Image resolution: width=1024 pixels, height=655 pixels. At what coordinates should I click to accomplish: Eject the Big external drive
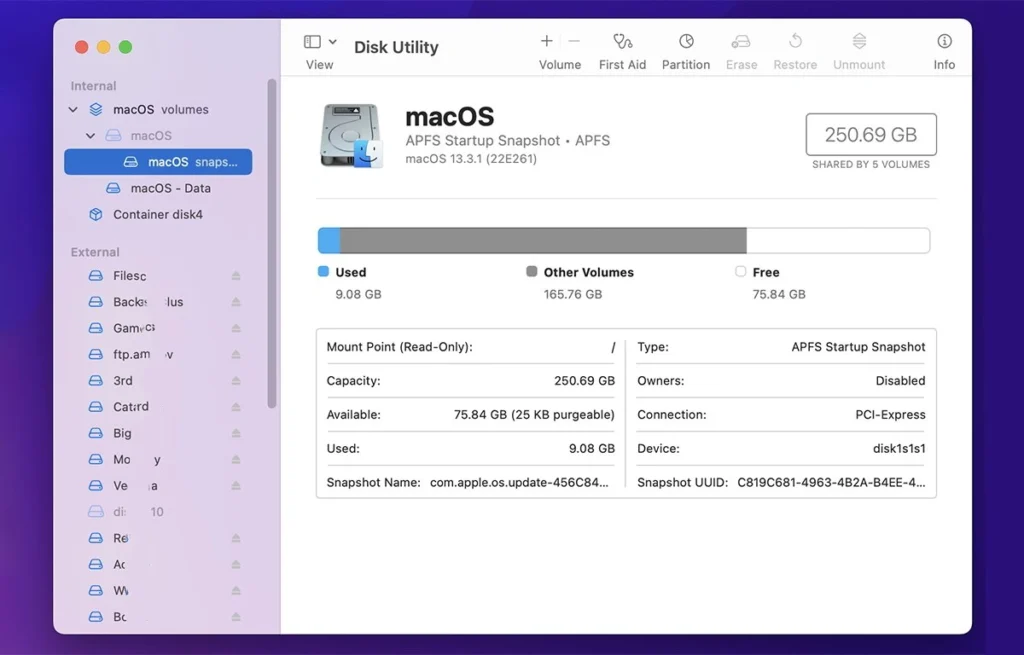(234, 433)
